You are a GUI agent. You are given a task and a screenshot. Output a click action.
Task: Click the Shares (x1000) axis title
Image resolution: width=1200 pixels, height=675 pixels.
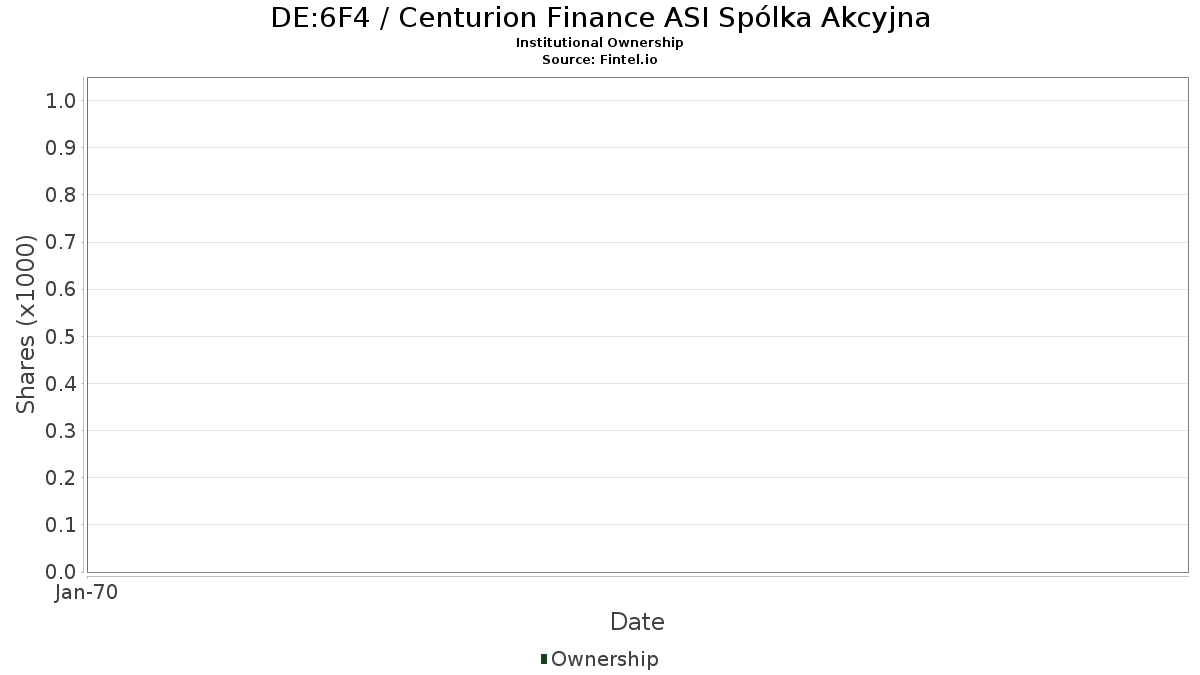27,324
